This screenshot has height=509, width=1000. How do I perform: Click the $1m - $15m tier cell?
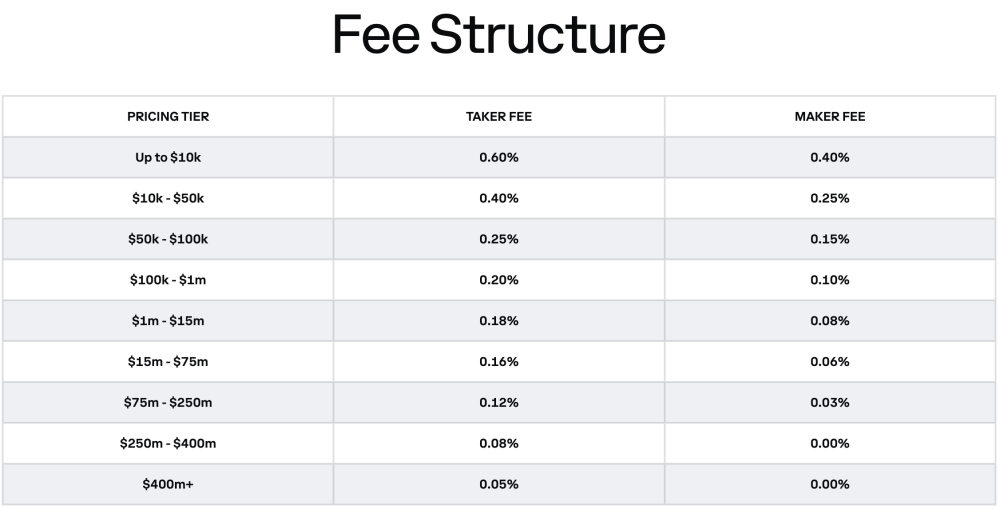click(x=168, y=321)
